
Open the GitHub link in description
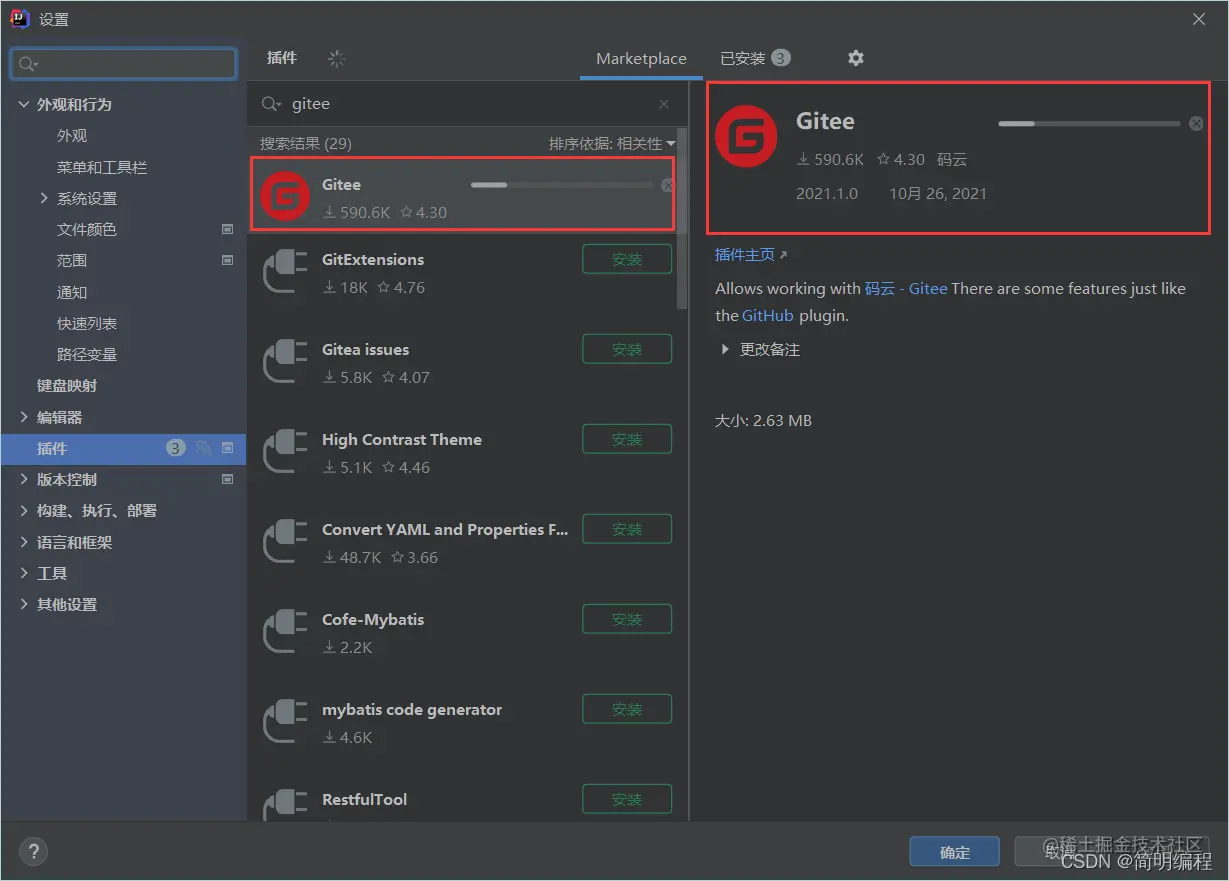click(768, 315)
